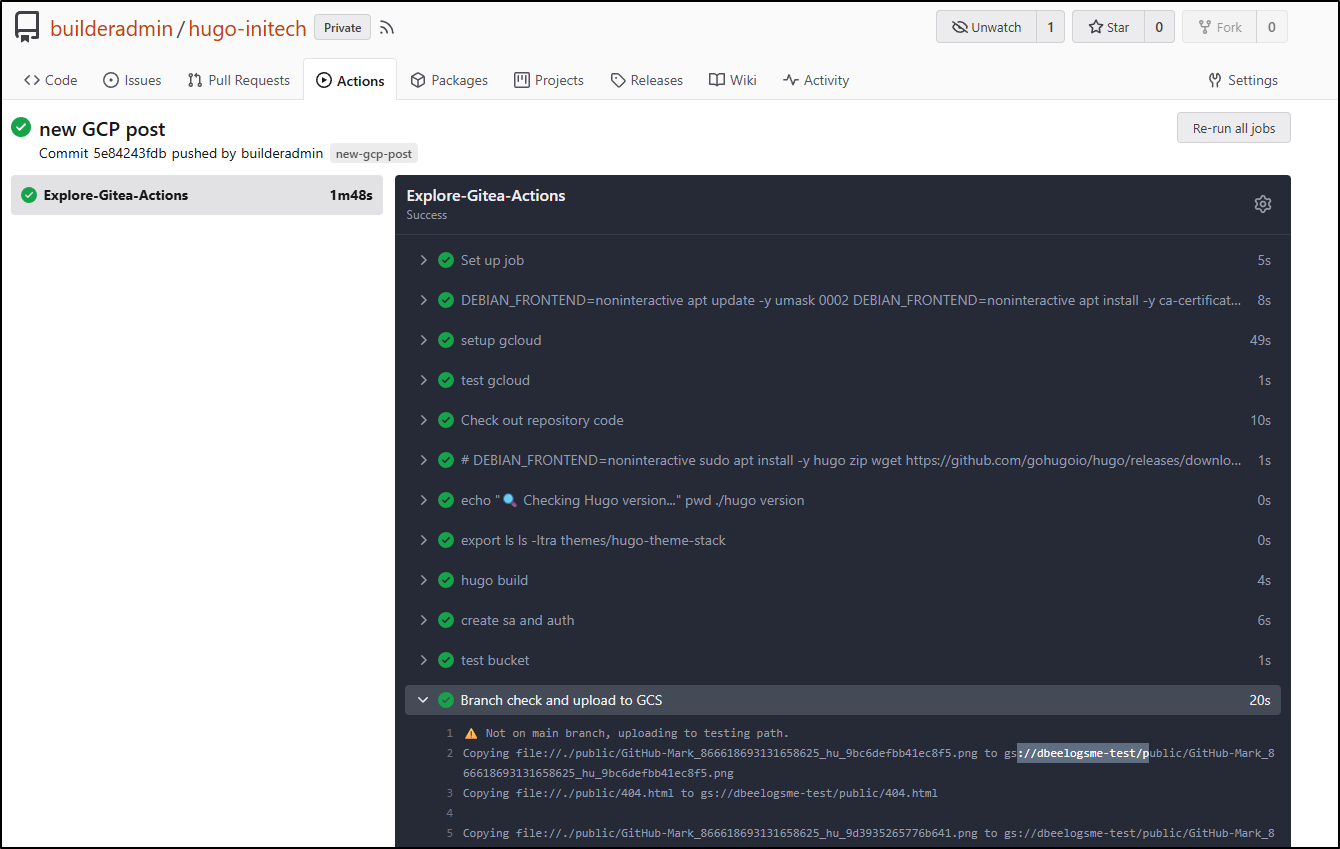Click the green success icon beside new GCP post
Viewport: 1340px width, 849px height.
pos(21,128)
